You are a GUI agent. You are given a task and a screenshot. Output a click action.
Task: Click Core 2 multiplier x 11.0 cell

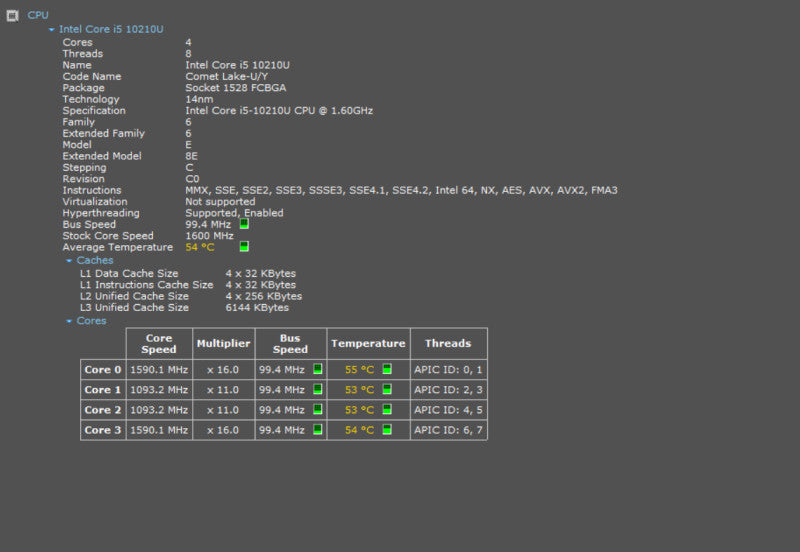click(223, 410)
